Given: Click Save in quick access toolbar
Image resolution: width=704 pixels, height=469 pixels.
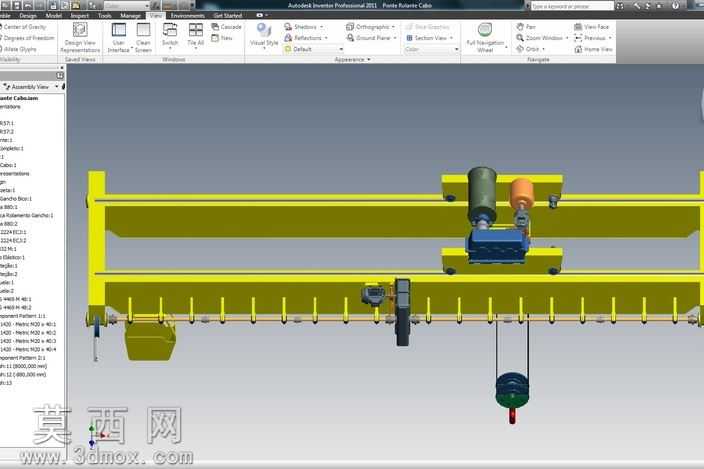Looking at the screenshot, I should [16, 5].
